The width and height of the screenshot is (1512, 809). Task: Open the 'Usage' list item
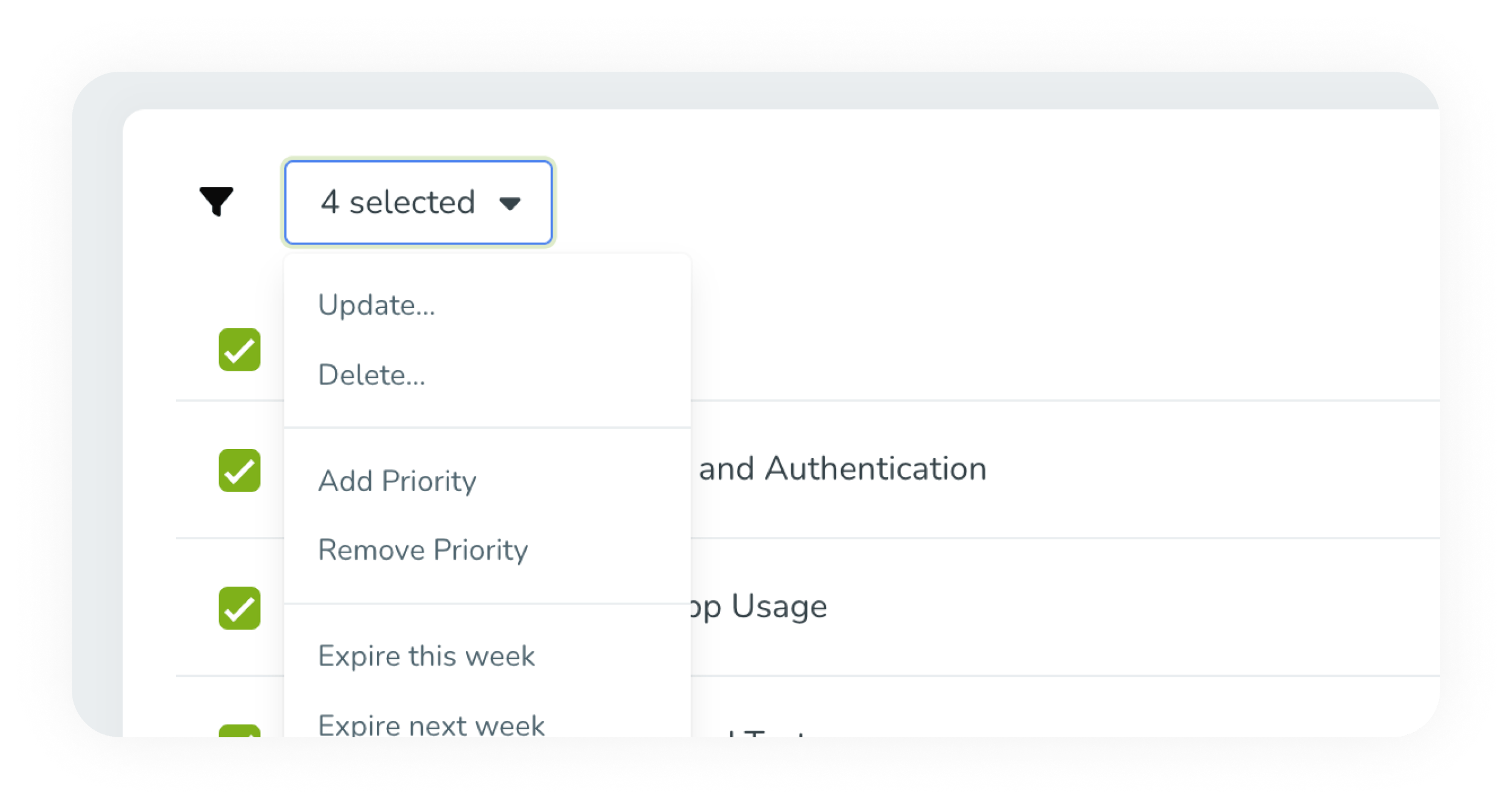click(758, 606)
